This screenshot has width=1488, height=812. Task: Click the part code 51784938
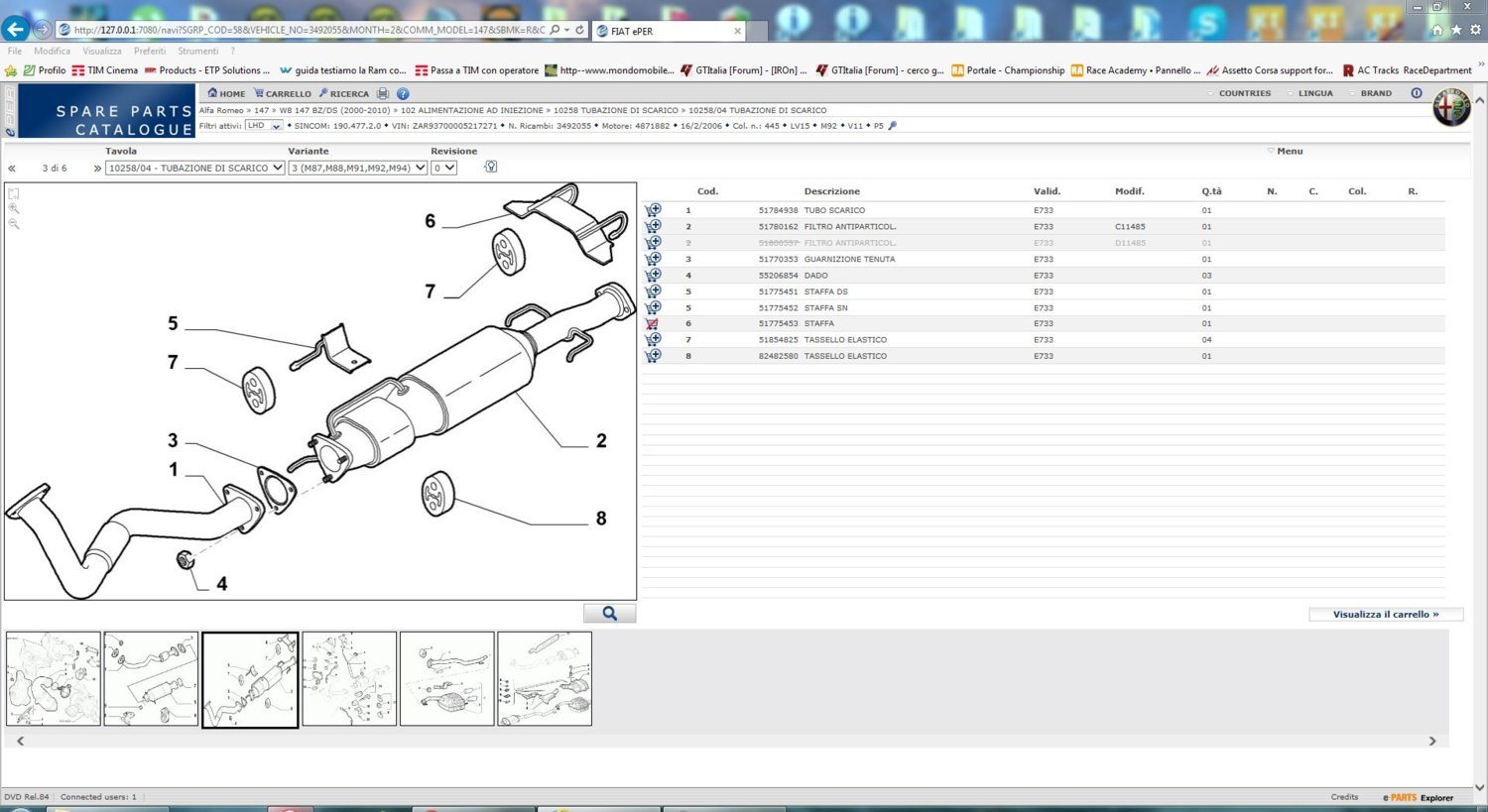coord(778,210)
